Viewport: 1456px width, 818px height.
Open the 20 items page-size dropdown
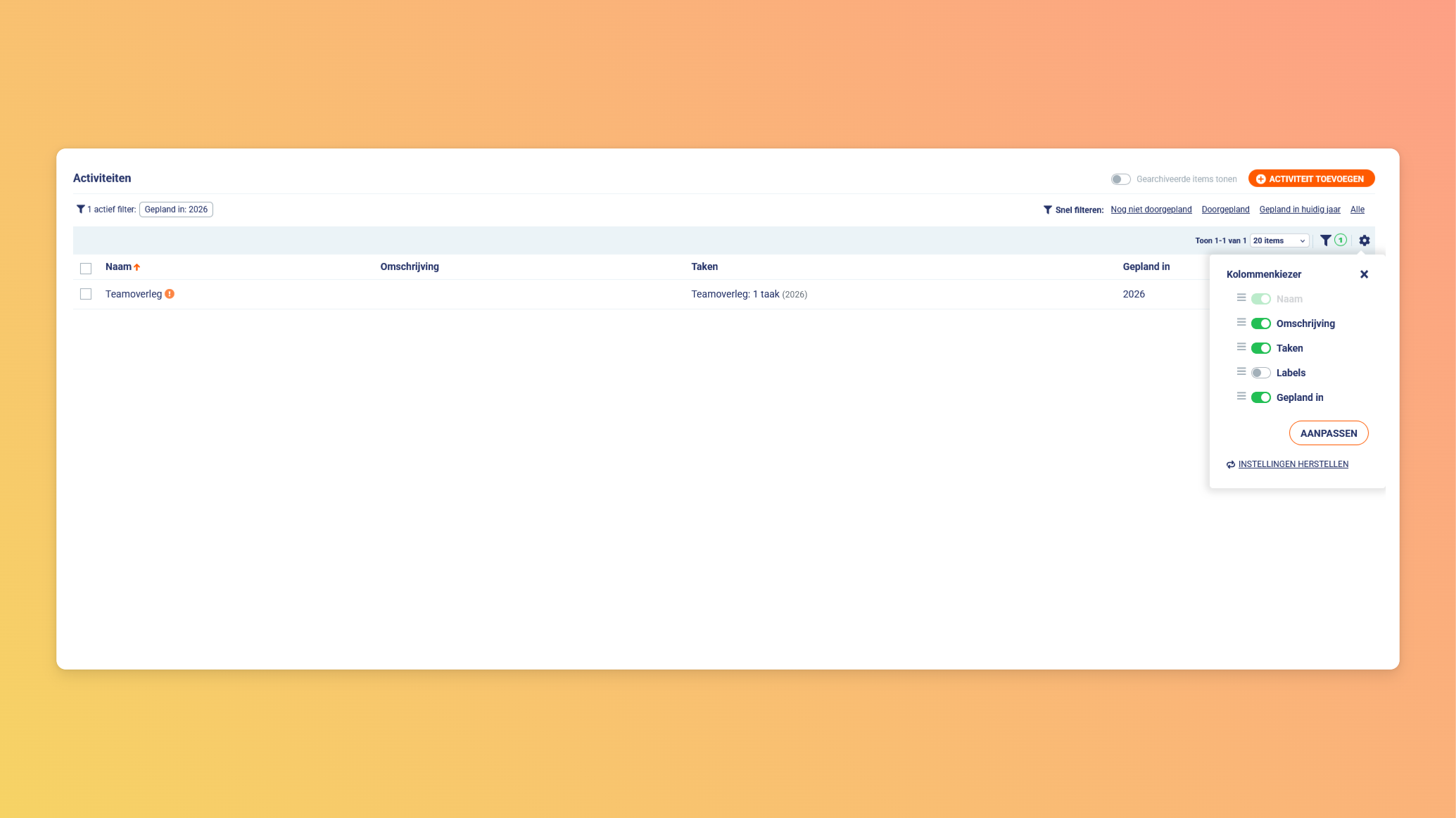(x=1279, y=241)
